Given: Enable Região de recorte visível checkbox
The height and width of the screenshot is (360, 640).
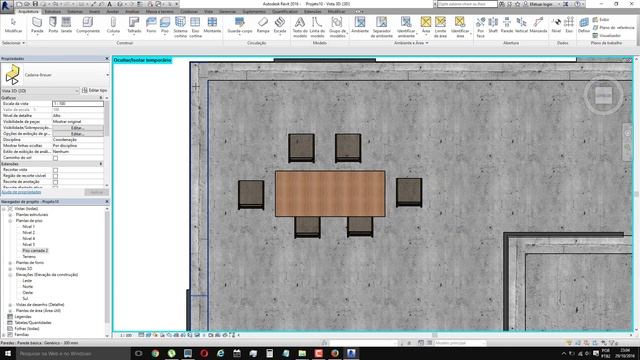Looking at the screenshot, I should pyautogui.click(x=56, y=176).
